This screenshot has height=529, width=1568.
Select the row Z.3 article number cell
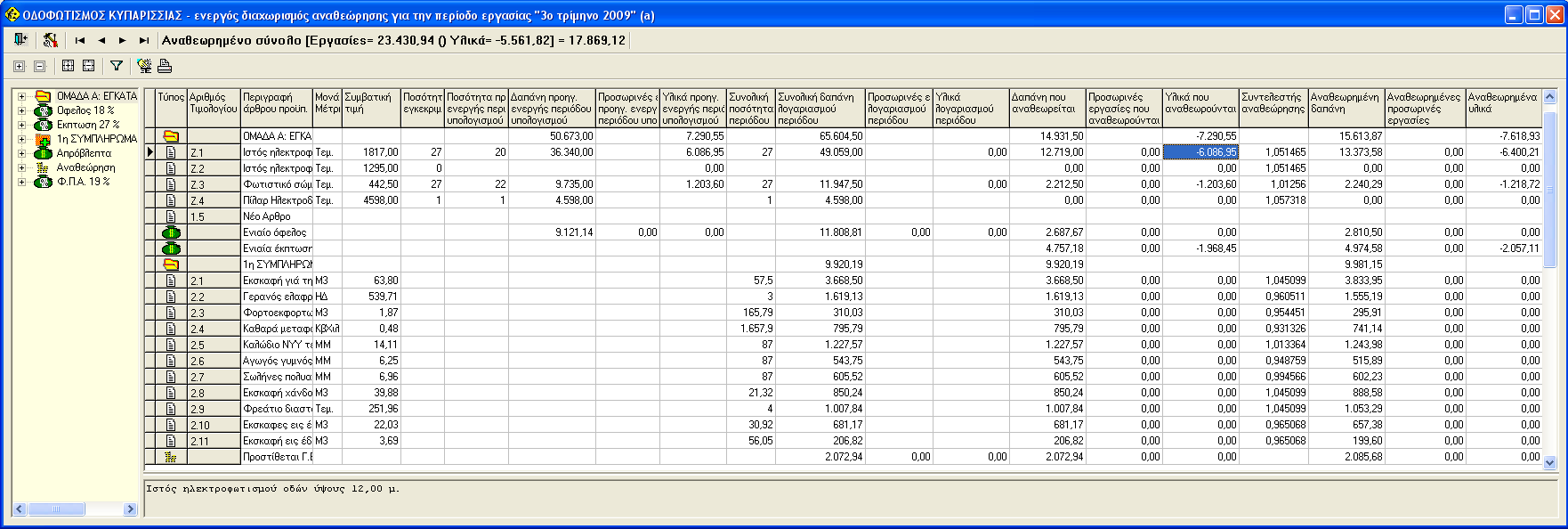point(212,184)
